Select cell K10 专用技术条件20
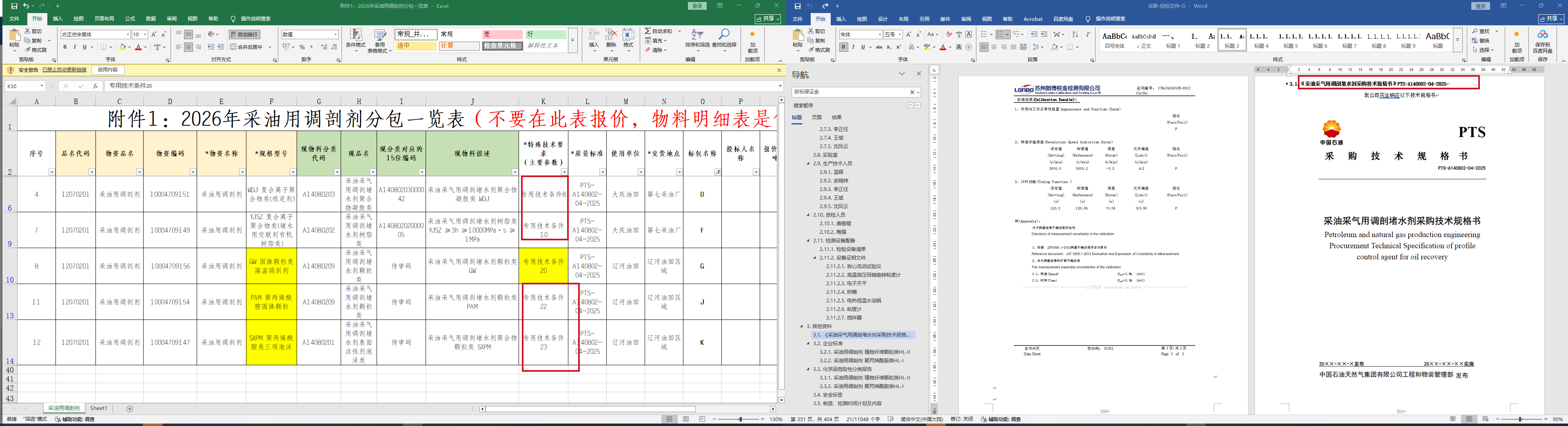The width and height of the screenshot is (1568, 426). coord(543,266)
